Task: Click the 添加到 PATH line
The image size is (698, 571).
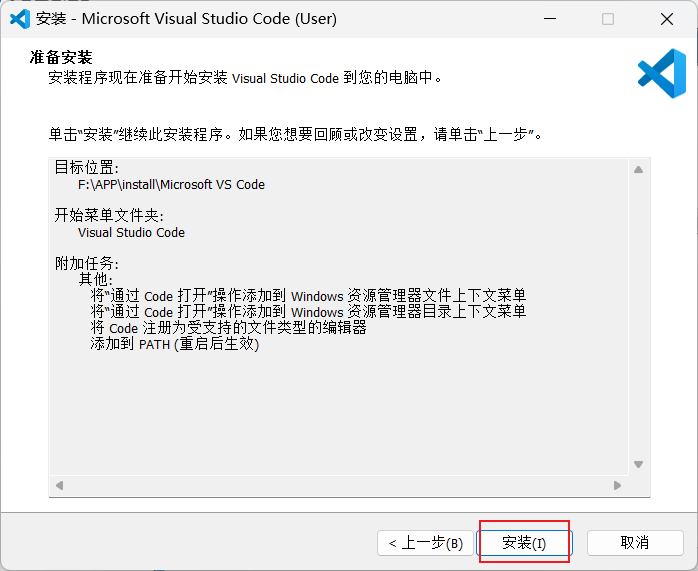Action: [x=175, y=344]
